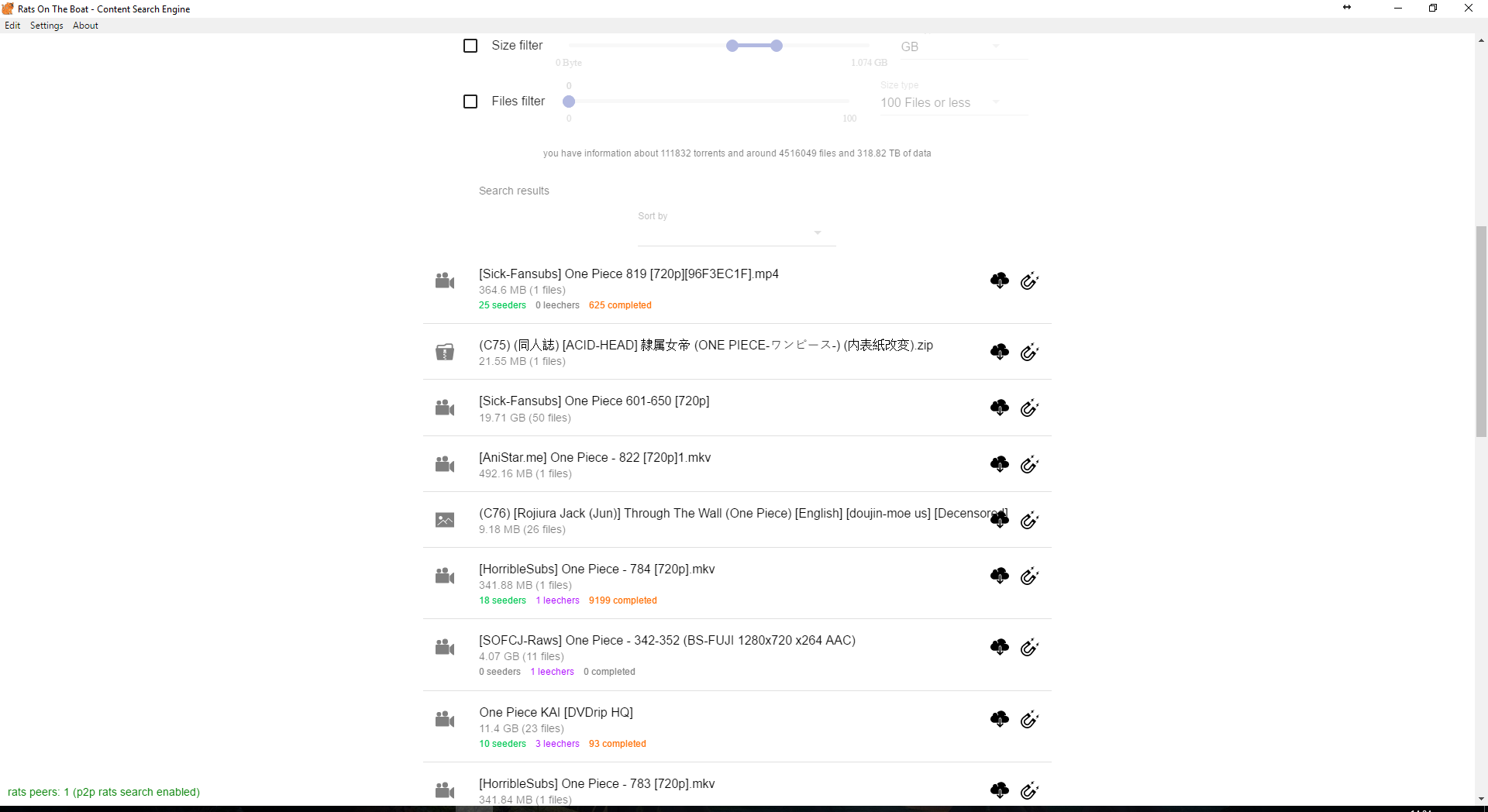Click the vertical scrollbar thumb
This screenshot has height=812, width=1488.
click(1481, 332)
